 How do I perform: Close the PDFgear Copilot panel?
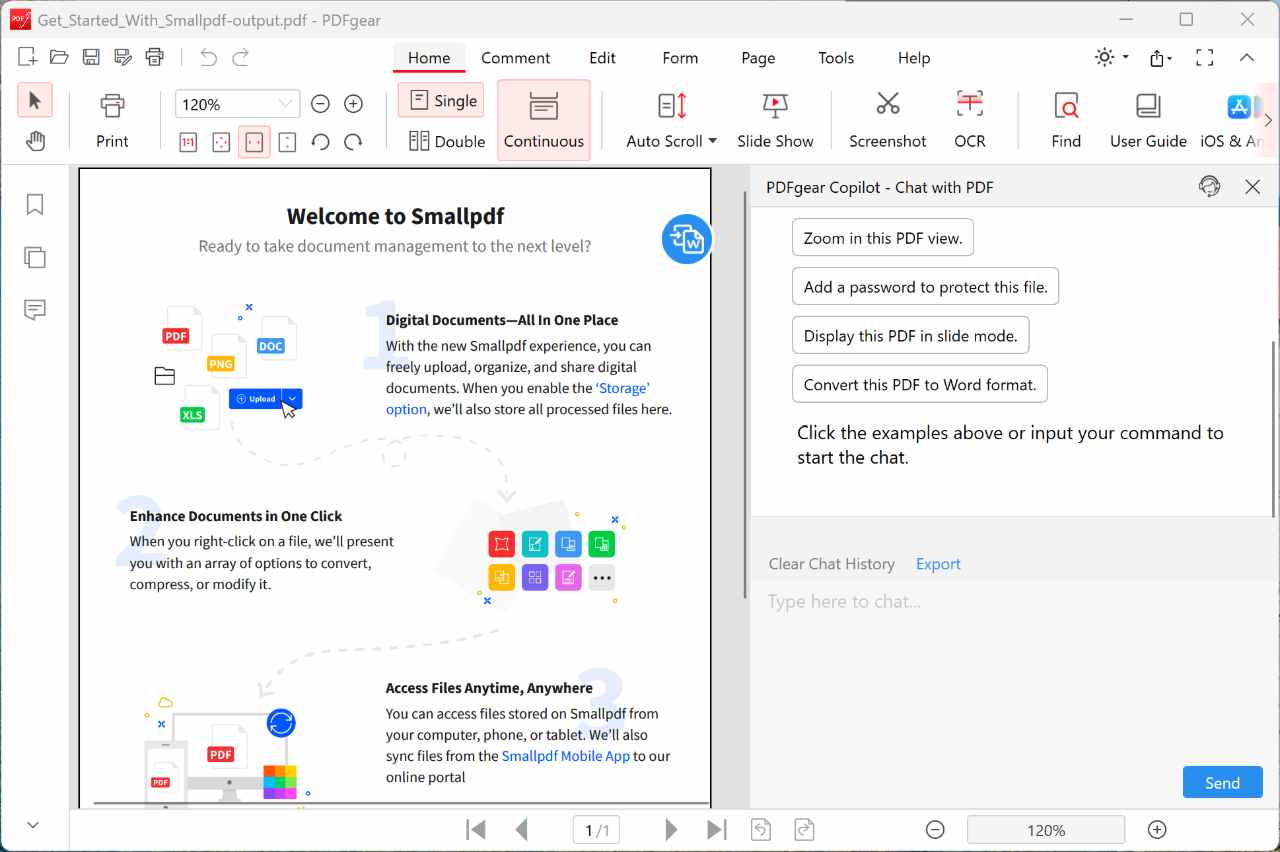pyautogui.click(x=1252, y=186)
